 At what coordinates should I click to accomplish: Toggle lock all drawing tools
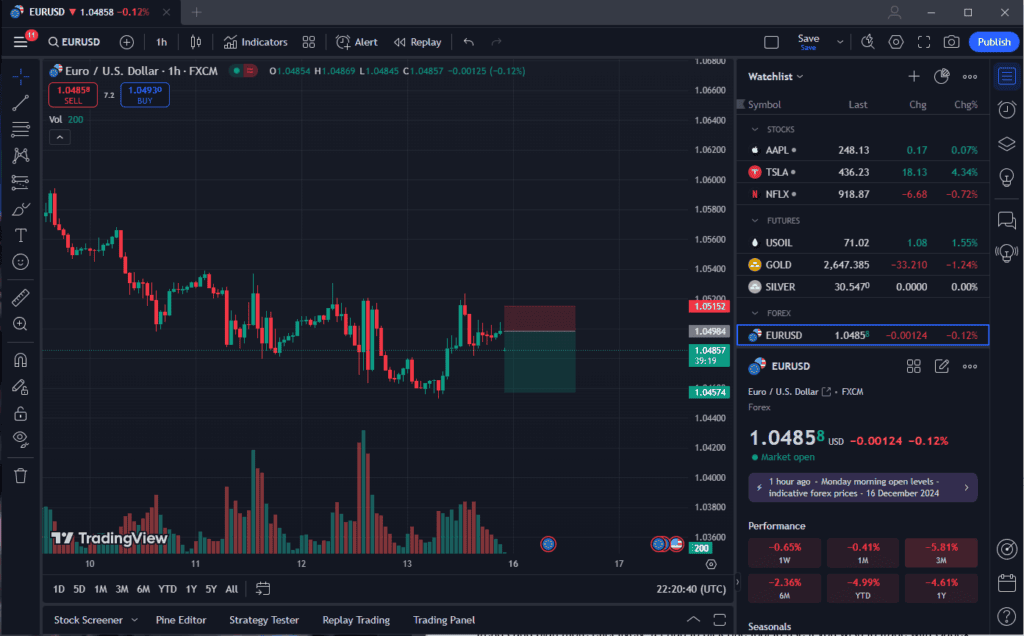(x=20, y=413)
